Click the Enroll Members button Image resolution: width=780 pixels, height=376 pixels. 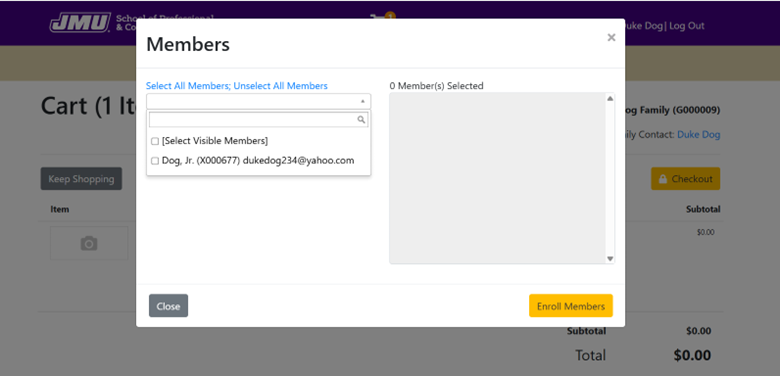571,306
